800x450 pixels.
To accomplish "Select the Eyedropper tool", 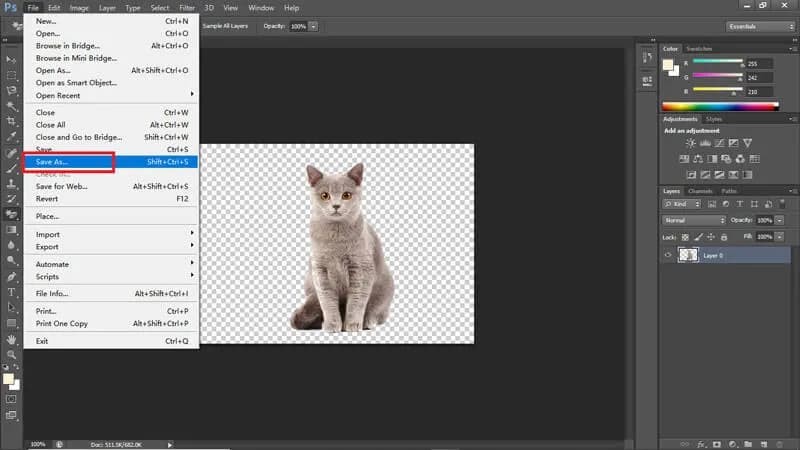I will (x=11, y=135).
